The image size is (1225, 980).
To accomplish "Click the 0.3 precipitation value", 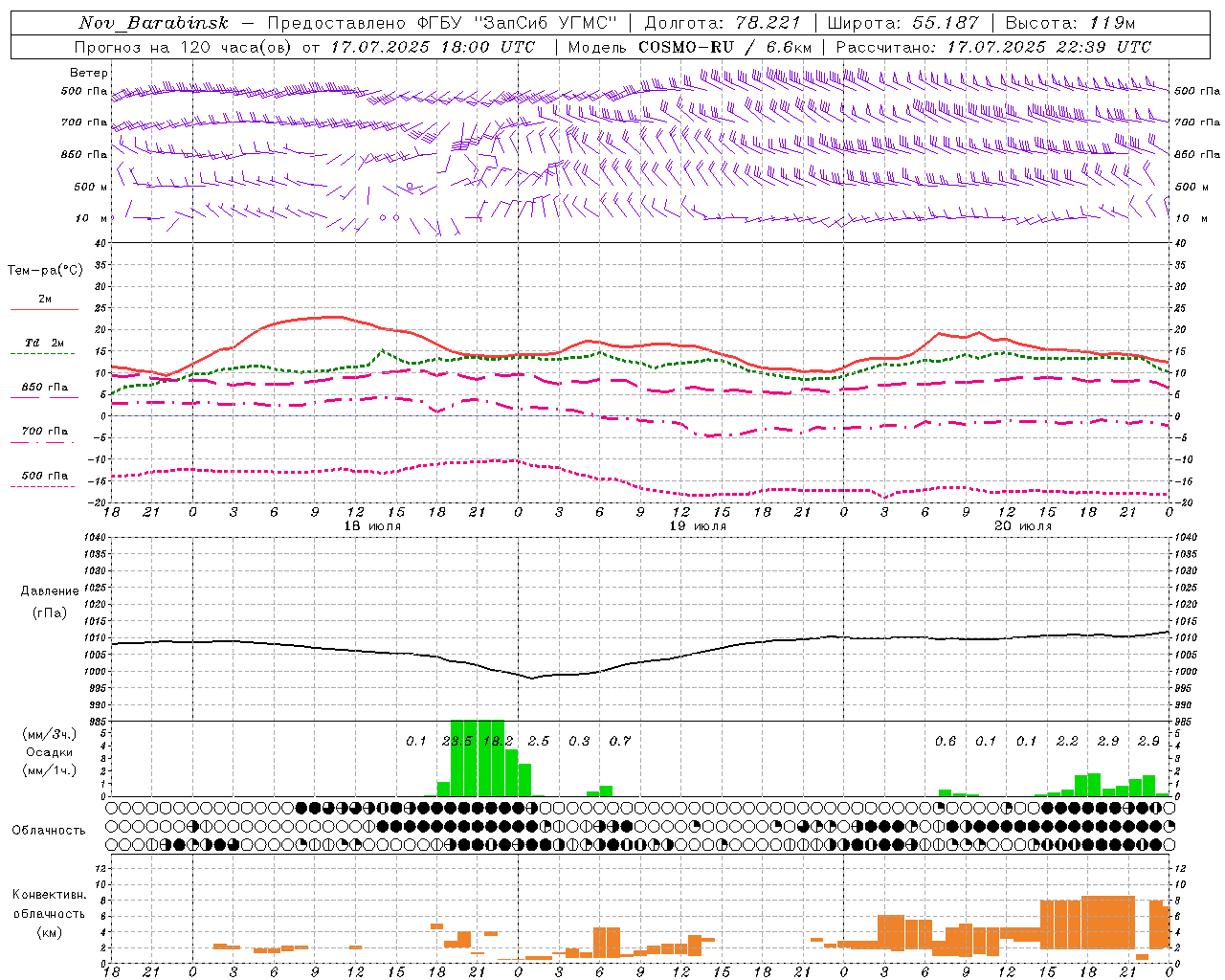I will pos(579,741).
